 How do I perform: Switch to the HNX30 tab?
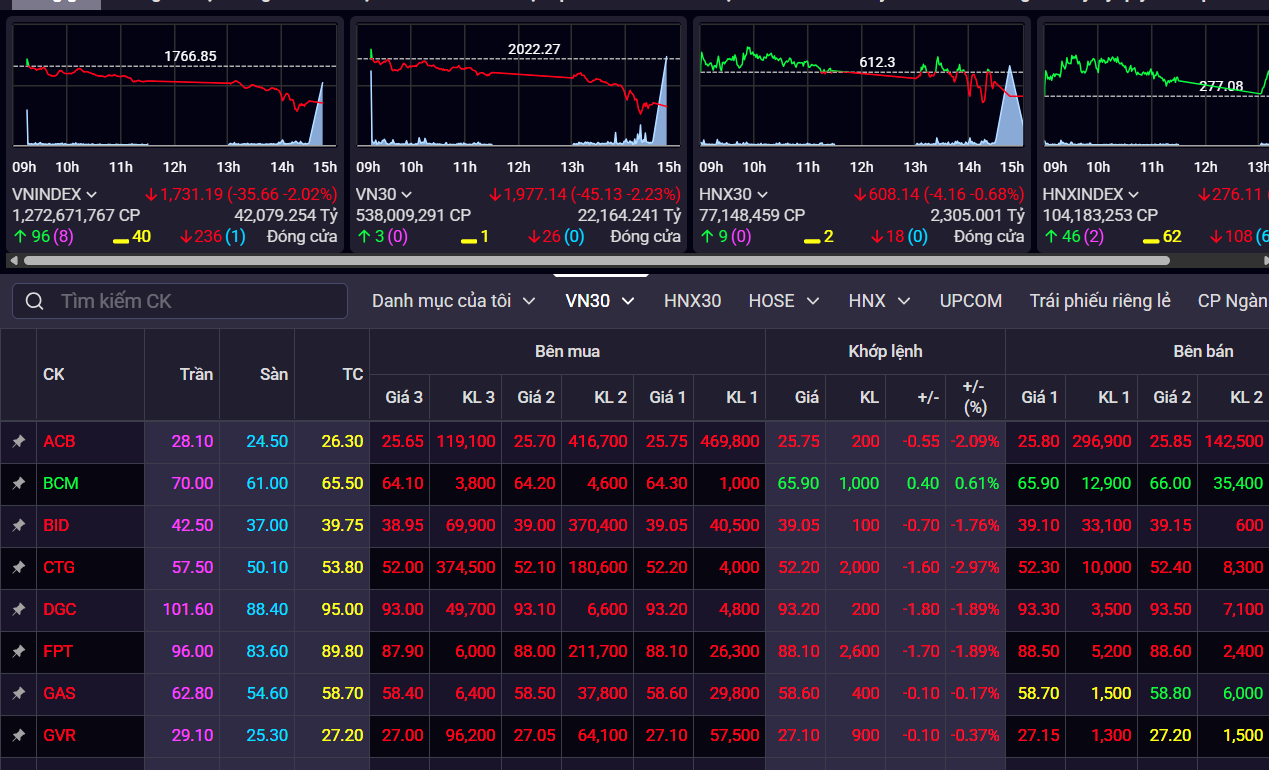692,301
